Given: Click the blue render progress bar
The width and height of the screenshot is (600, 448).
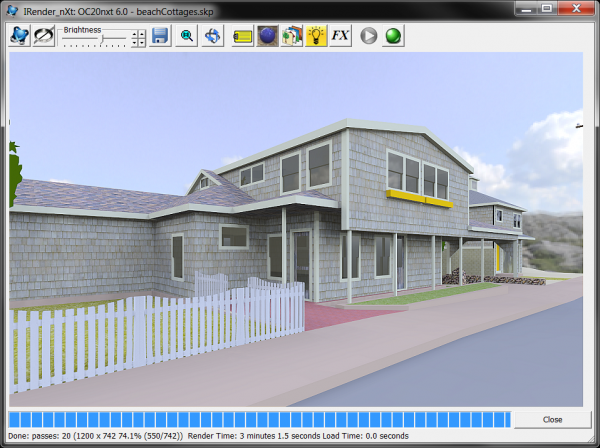Looking at the screenshot, I should (258, 419).
